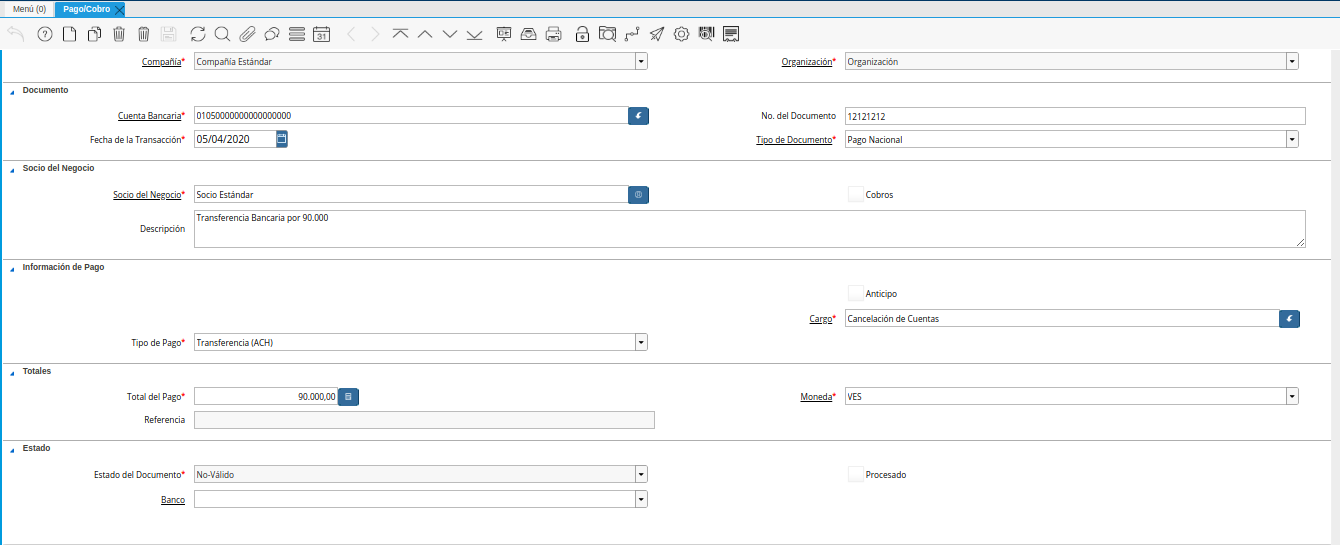1340x546 pixels.
Task: Click the Descripción text area
Action: click(x=748, y=228)
